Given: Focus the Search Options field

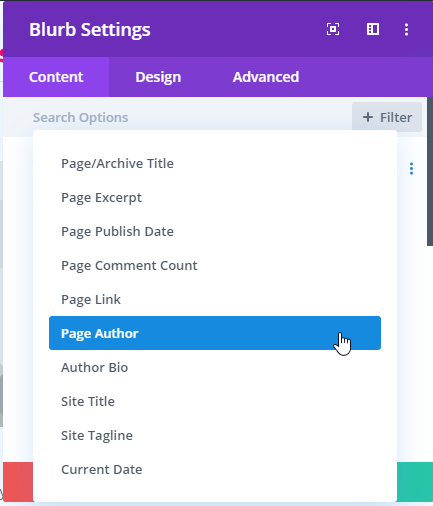Looking at the screenshot, I should (190, 117).
